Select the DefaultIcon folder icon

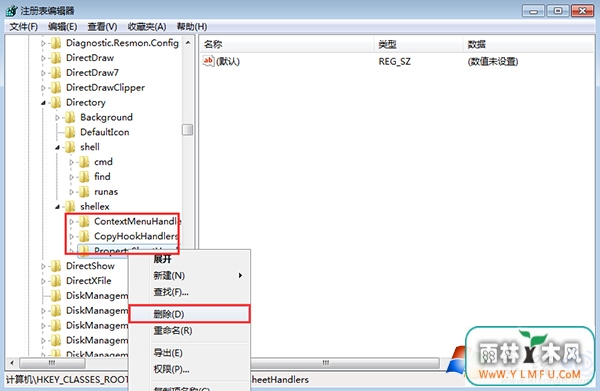click(70, 132)
